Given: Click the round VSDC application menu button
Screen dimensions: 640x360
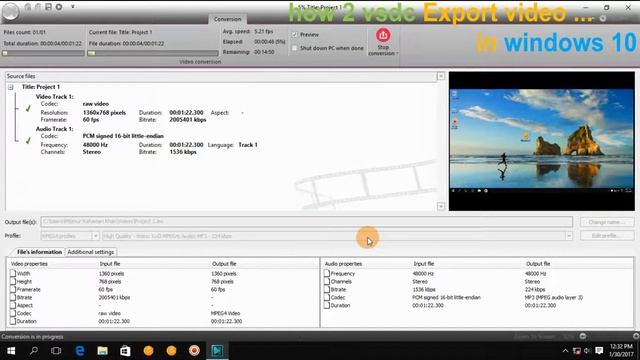Looking at the screenshot, I should [11, 11].
